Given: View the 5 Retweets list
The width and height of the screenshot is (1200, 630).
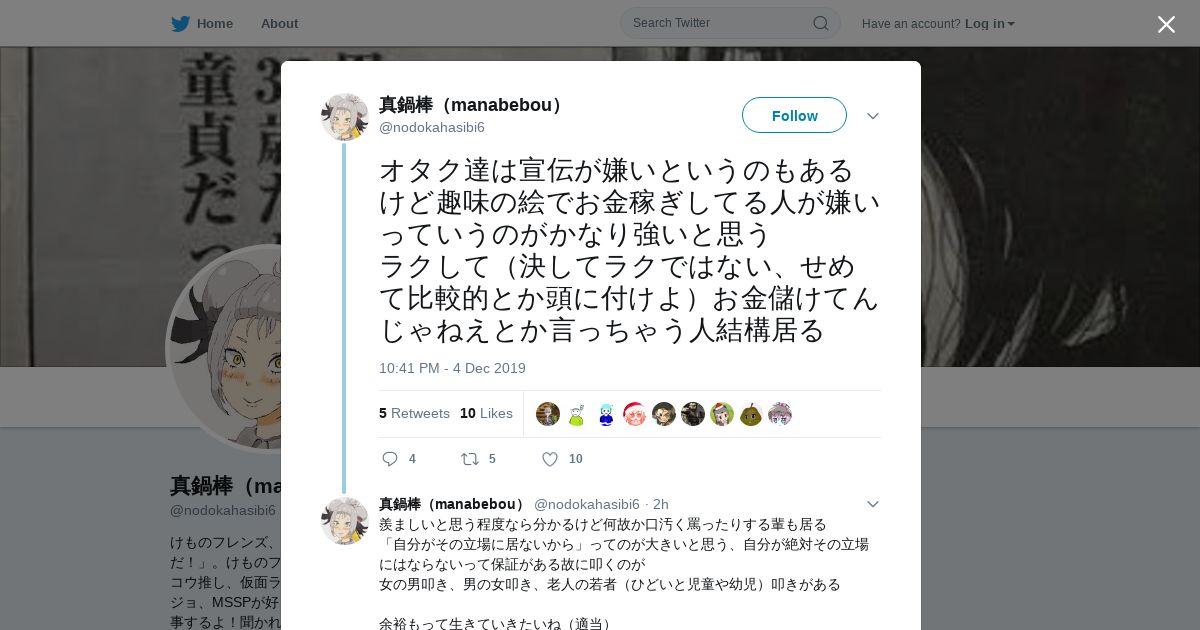Looking at the screenshot, I should click(414, 413).
